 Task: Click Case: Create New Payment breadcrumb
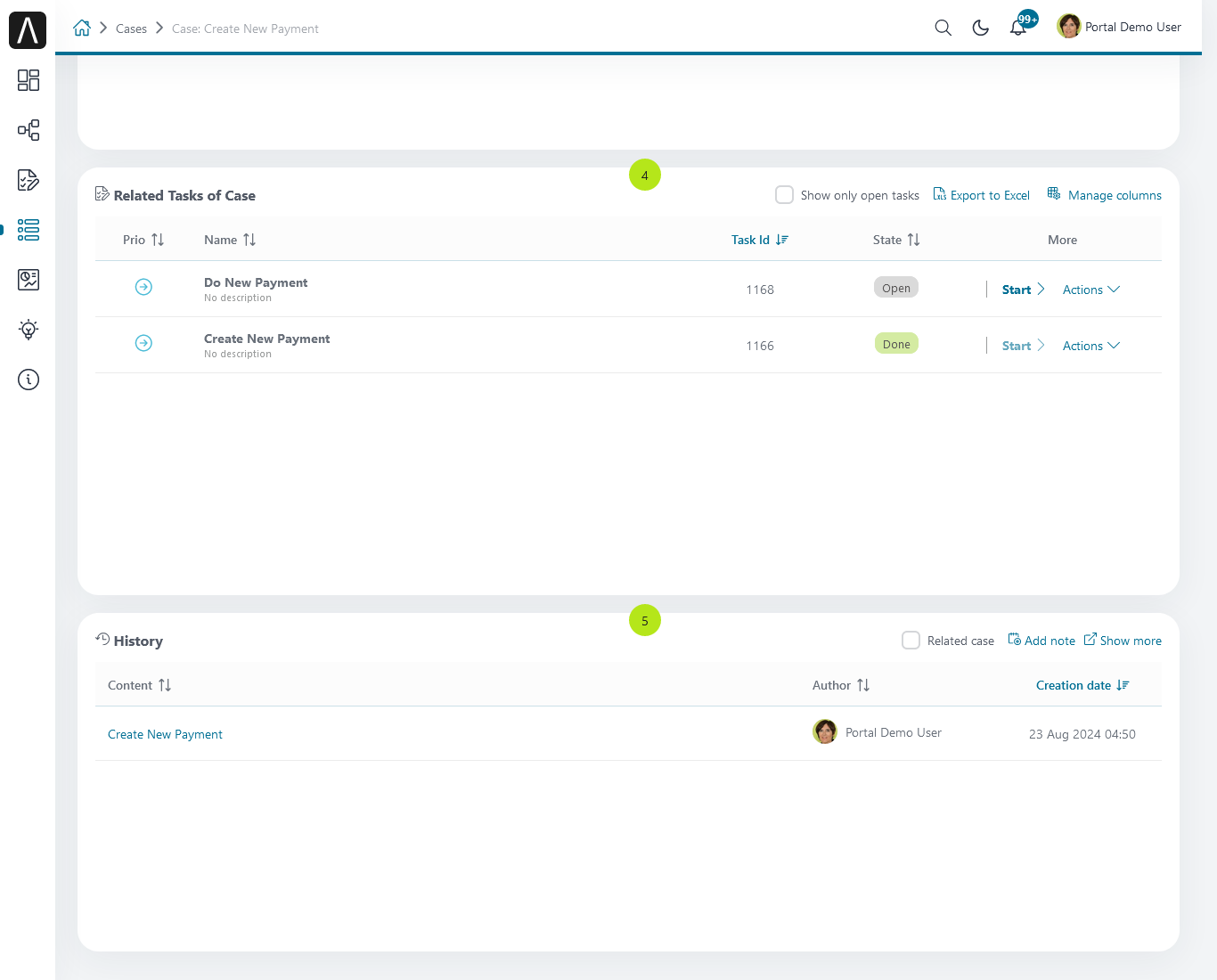[245, 29]
